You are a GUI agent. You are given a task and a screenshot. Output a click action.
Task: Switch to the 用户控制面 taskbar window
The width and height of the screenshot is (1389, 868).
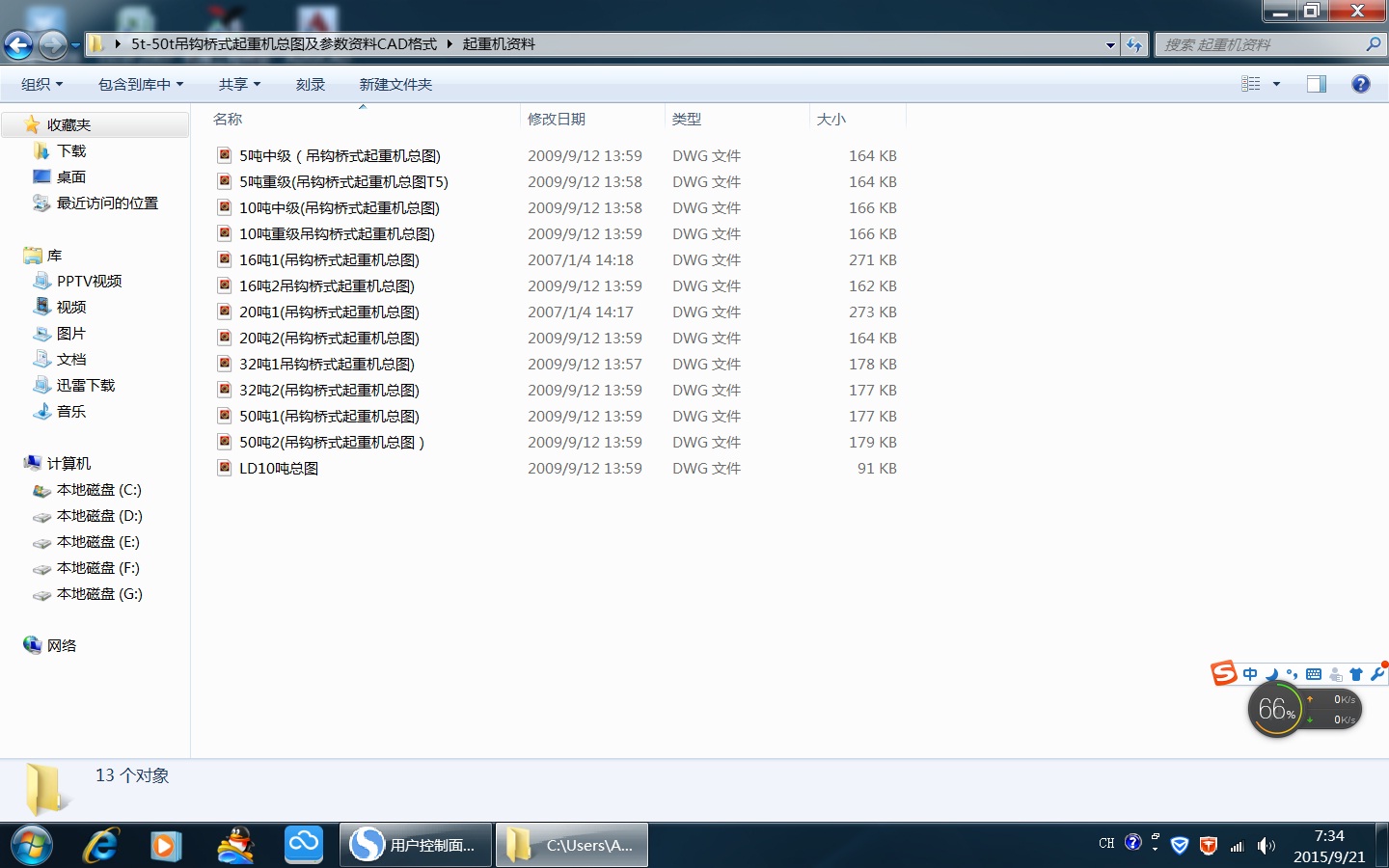(416, 845)
